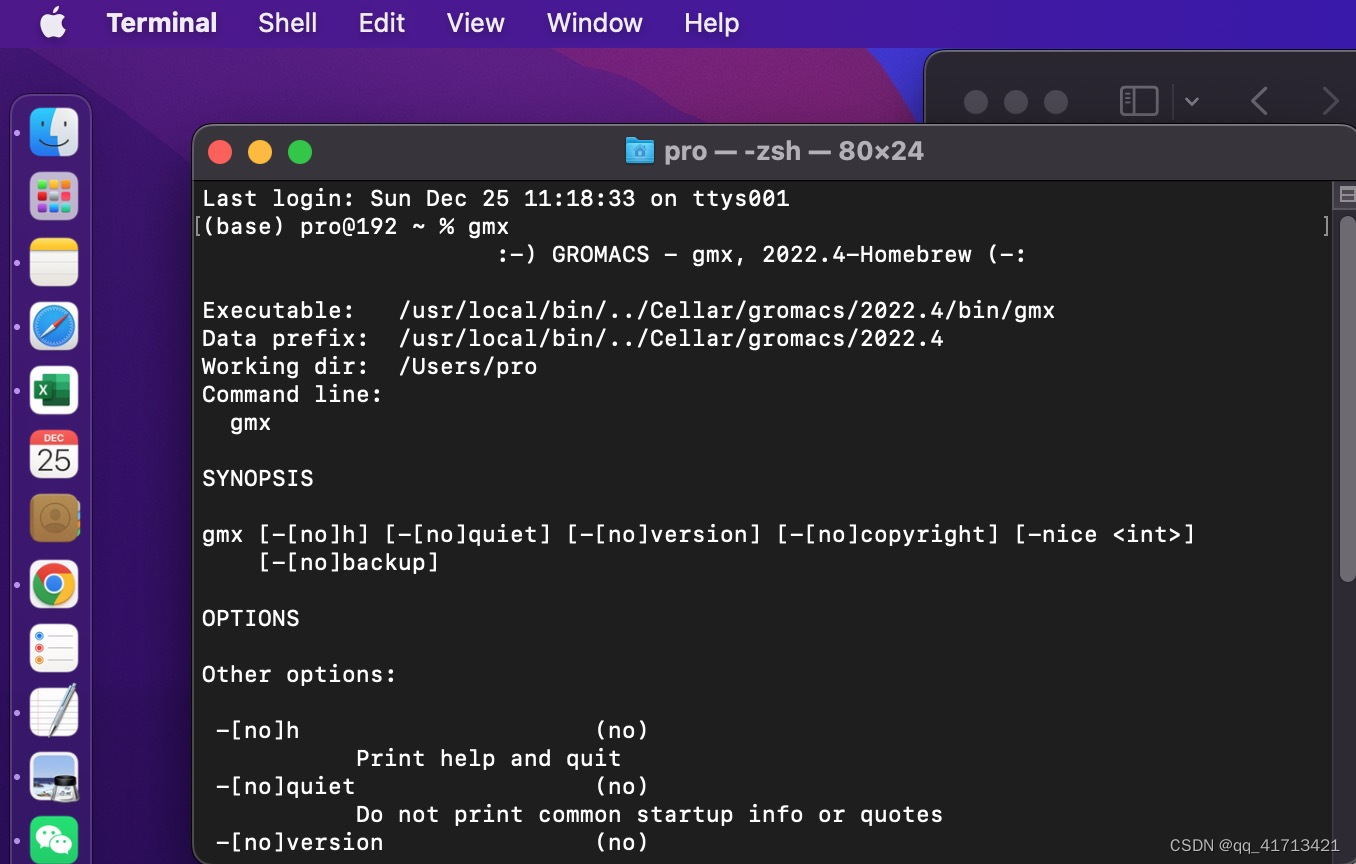
Task: Click the '-[no]h' option line
Action: point(433,730)
